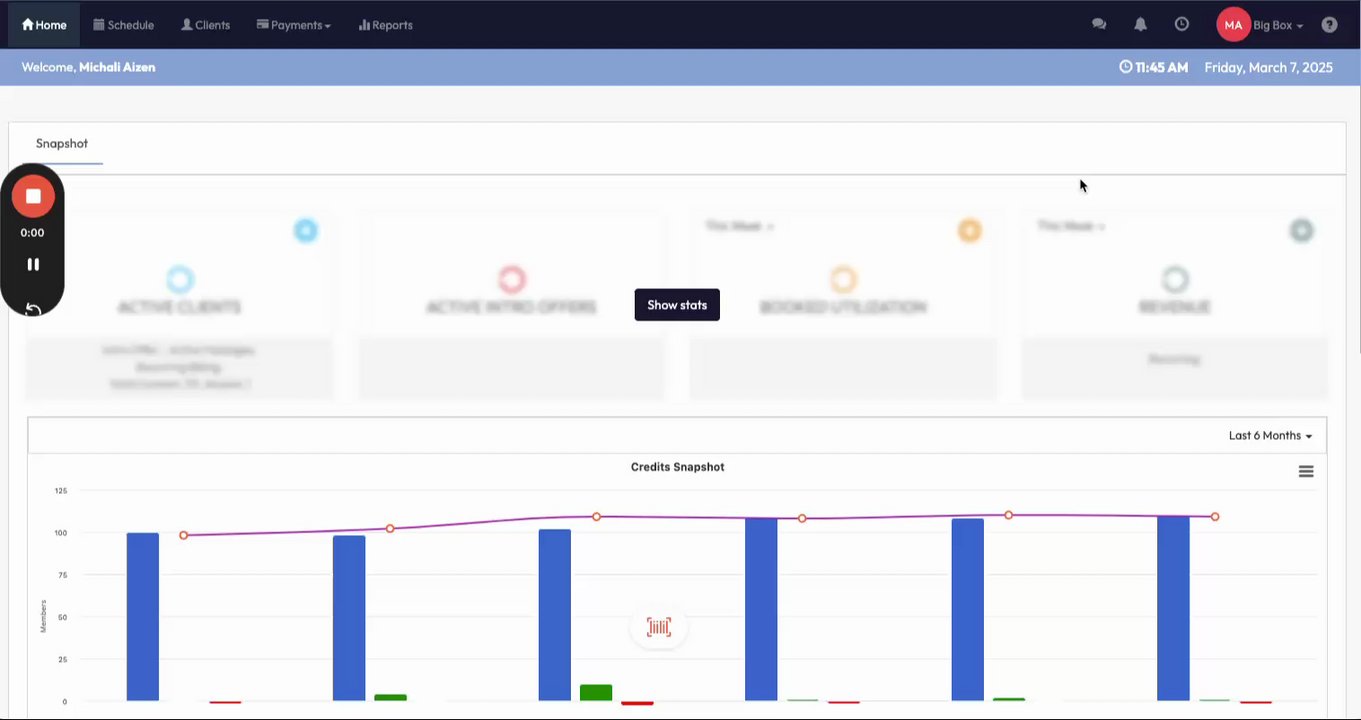Click the recording undo arrow icon
Screen dimensions: 1361x720
click(33, 309)
